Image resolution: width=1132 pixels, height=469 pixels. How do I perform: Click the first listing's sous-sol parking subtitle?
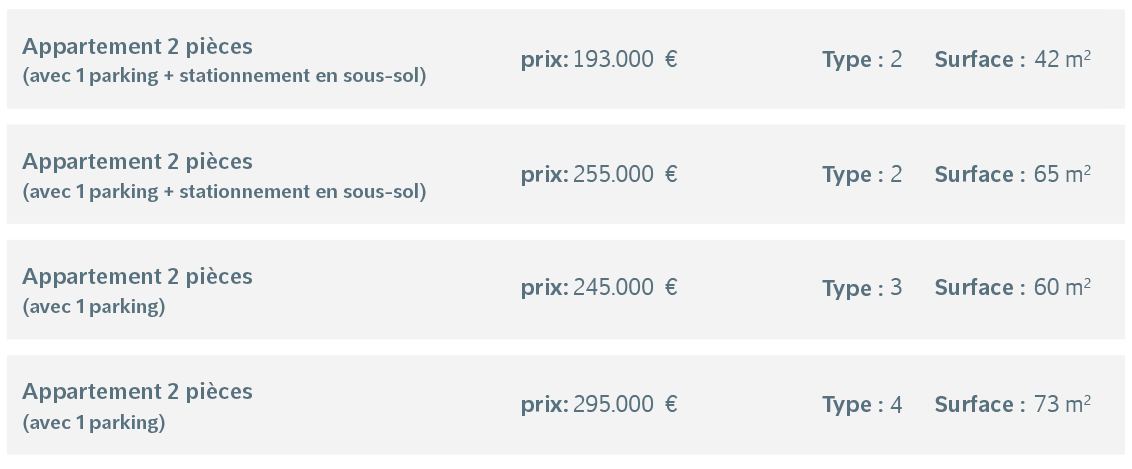(225, 76)
